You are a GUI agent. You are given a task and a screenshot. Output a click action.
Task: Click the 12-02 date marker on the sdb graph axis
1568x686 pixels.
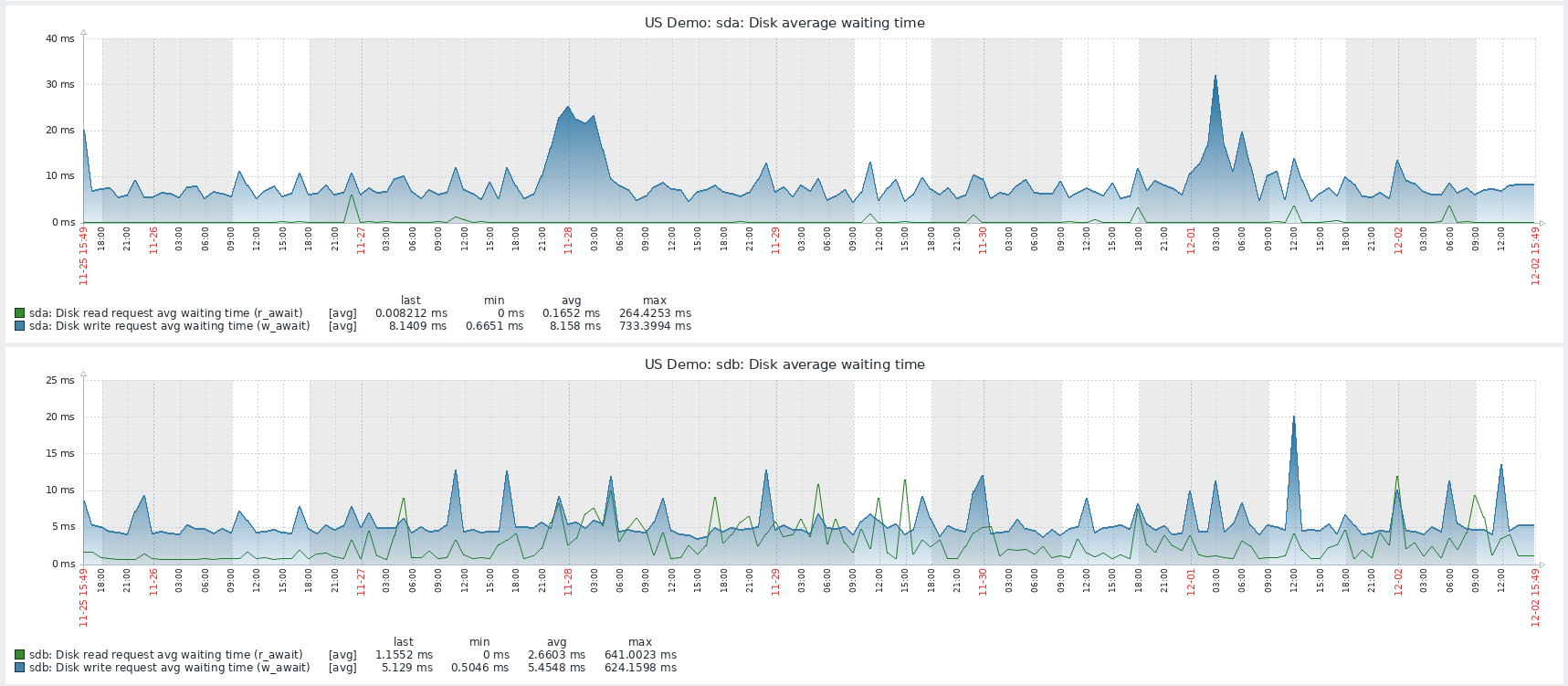(x=1398, y=582)
